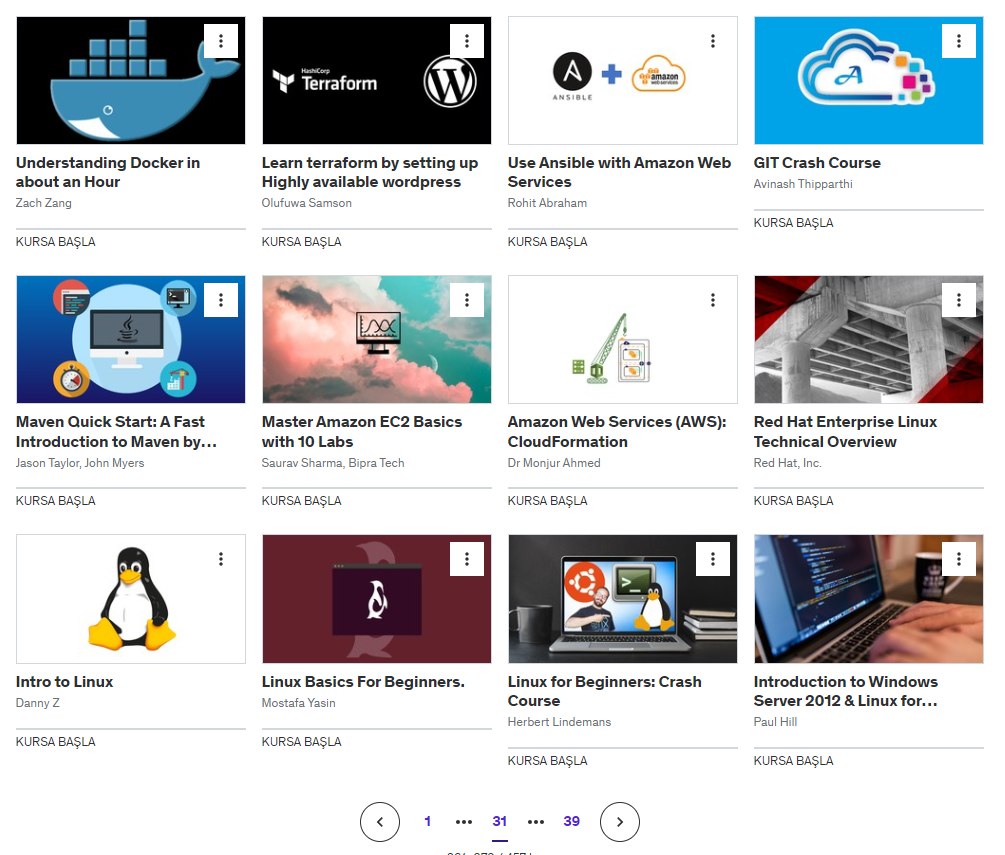The height and width of the screenshot is (855, 1005).
Task: Open maroon Linux Basics thumbnail
Action: tap(377, 599)
